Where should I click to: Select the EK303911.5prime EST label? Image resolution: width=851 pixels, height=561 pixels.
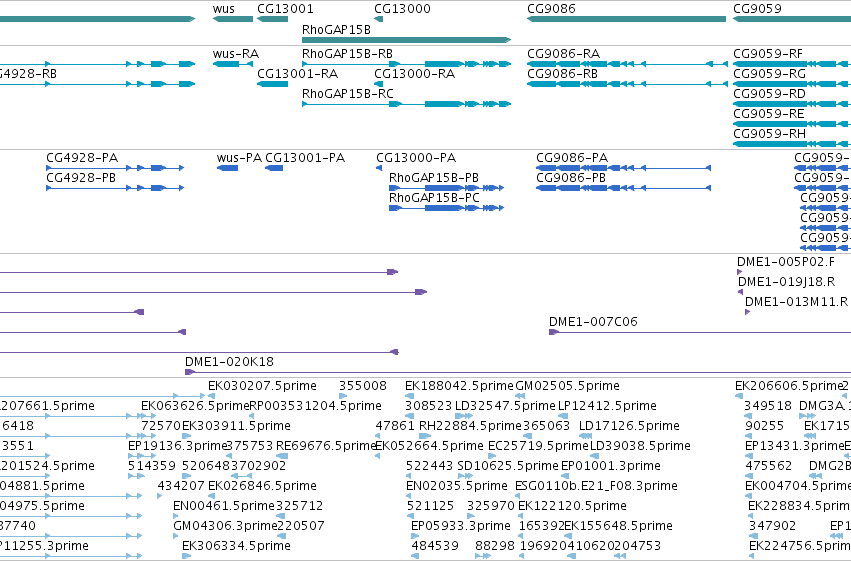236,426
